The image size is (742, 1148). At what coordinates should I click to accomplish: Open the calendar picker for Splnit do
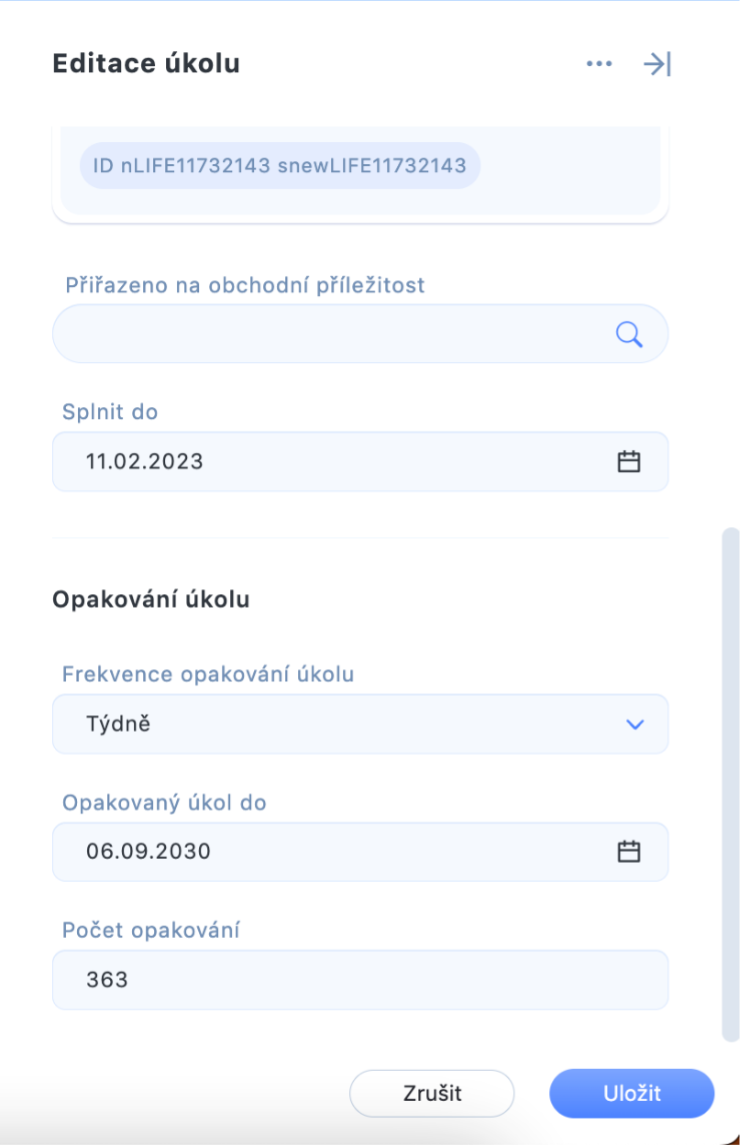[x=628, y=462]
